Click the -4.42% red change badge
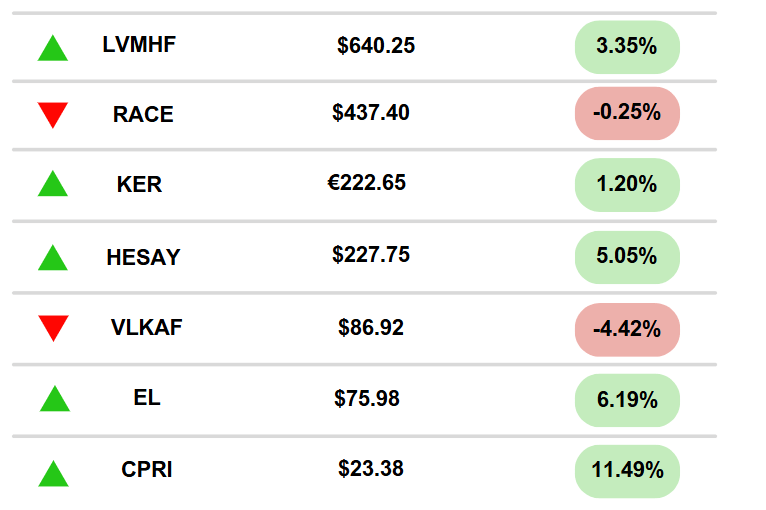The image size is (766, 510). 627,329
